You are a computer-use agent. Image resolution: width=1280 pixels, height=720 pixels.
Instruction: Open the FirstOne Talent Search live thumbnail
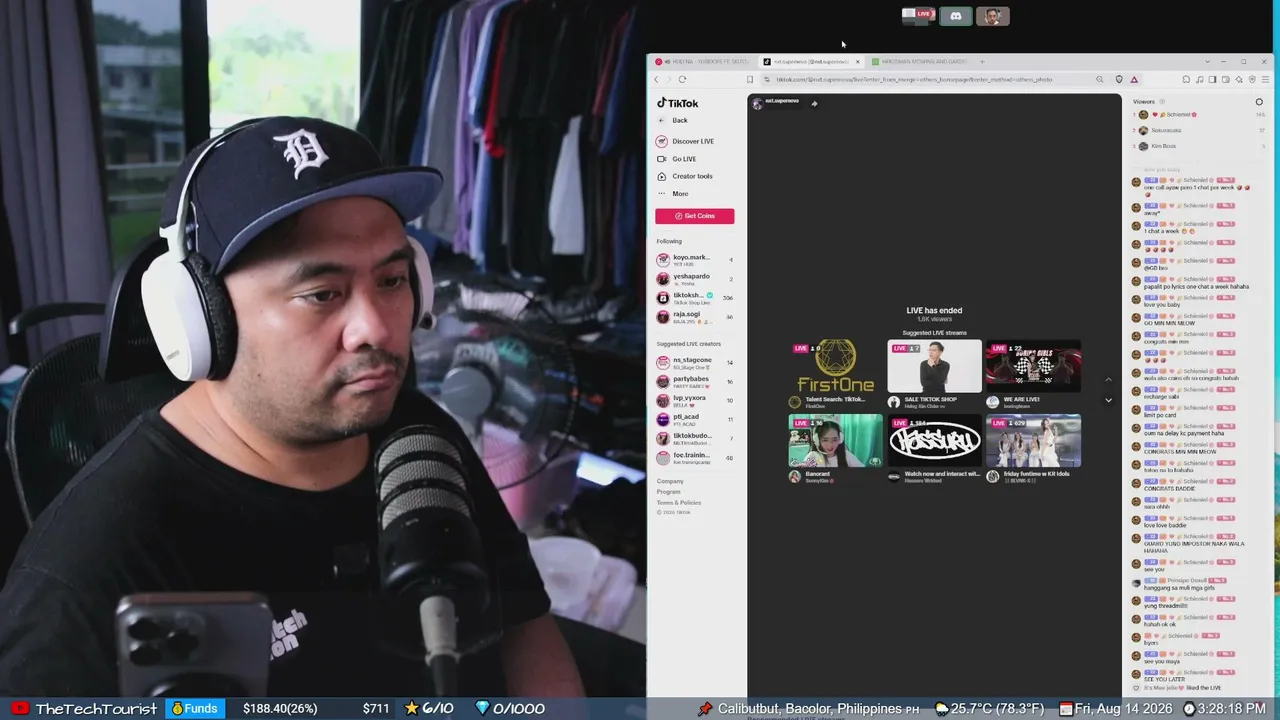pos(836,366)
